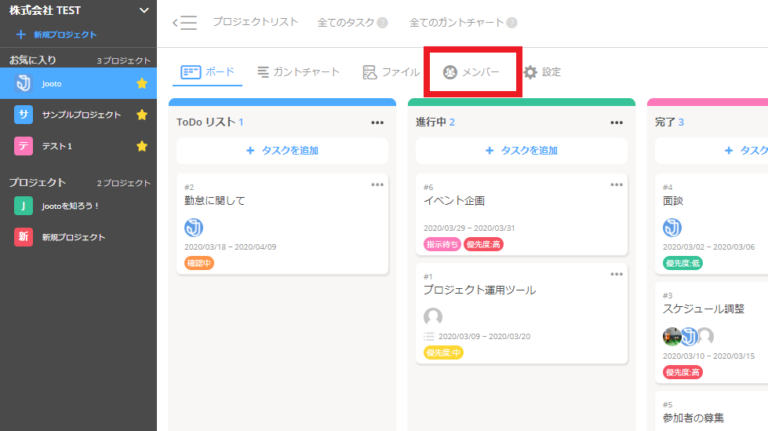768x431 pixels.
Task: Click the 完了 column title
Action: point(665,122)
